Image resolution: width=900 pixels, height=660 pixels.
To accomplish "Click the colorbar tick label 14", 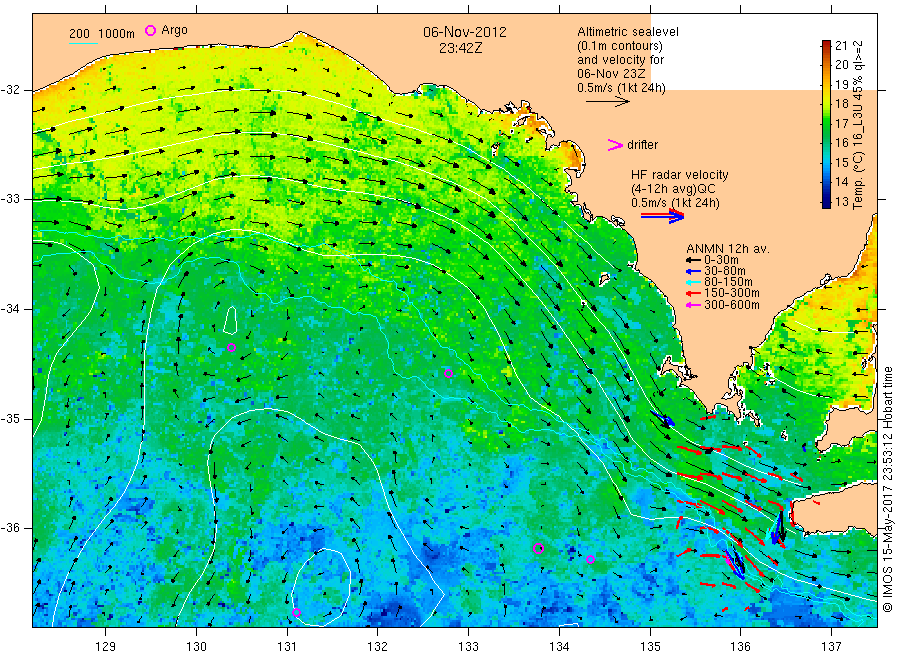I will 841,182.
